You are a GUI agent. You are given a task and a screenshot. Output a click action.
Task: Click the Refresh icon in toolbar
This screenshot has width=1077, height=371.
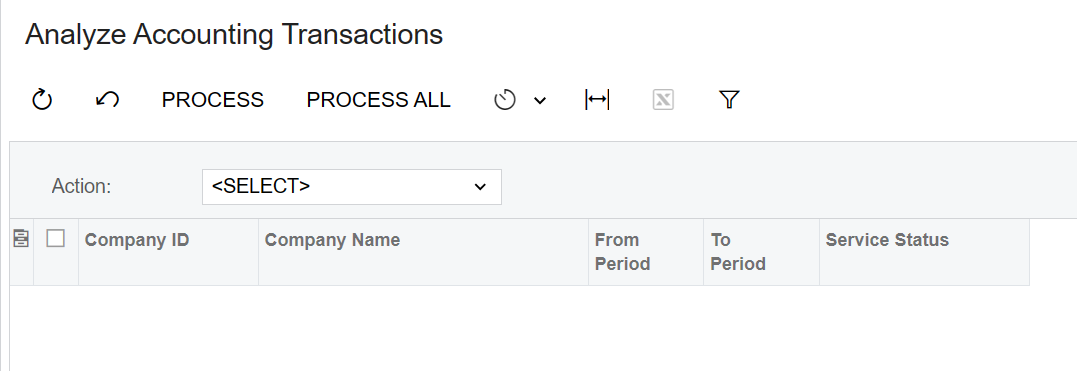[x=42, y=100]
